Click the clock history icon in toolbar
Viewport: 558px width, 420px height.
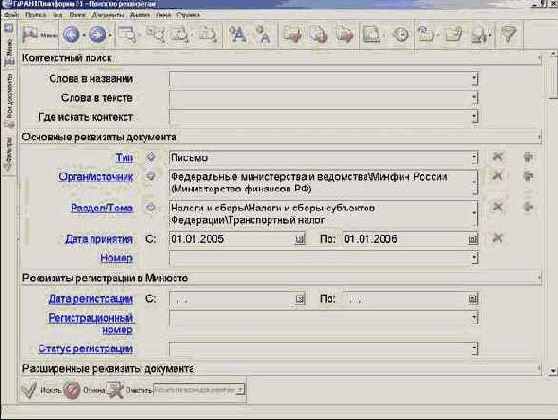click(x=401, y=35)
